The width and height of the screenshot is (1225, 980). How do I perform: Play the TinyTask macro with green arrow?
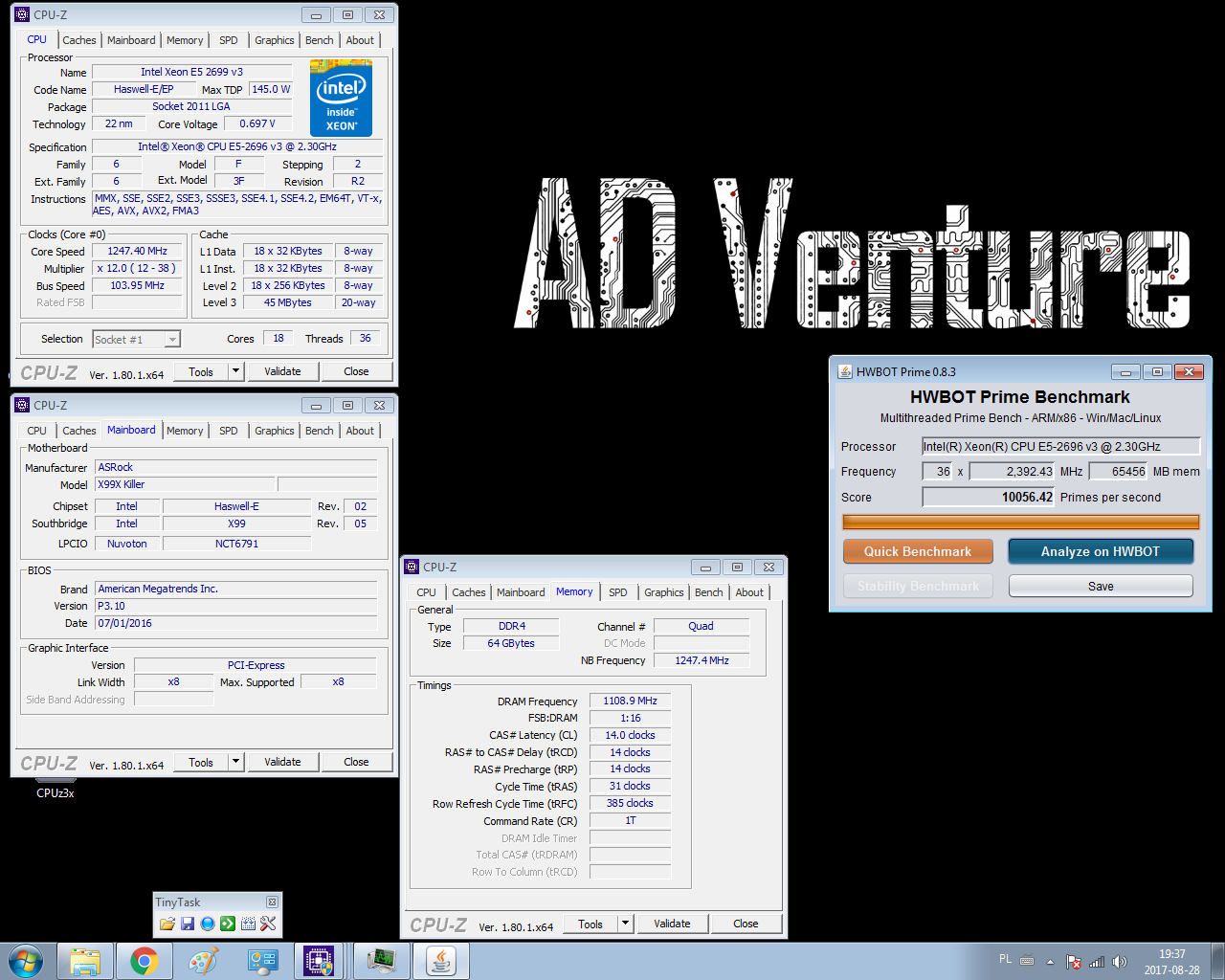pos(228,924)
